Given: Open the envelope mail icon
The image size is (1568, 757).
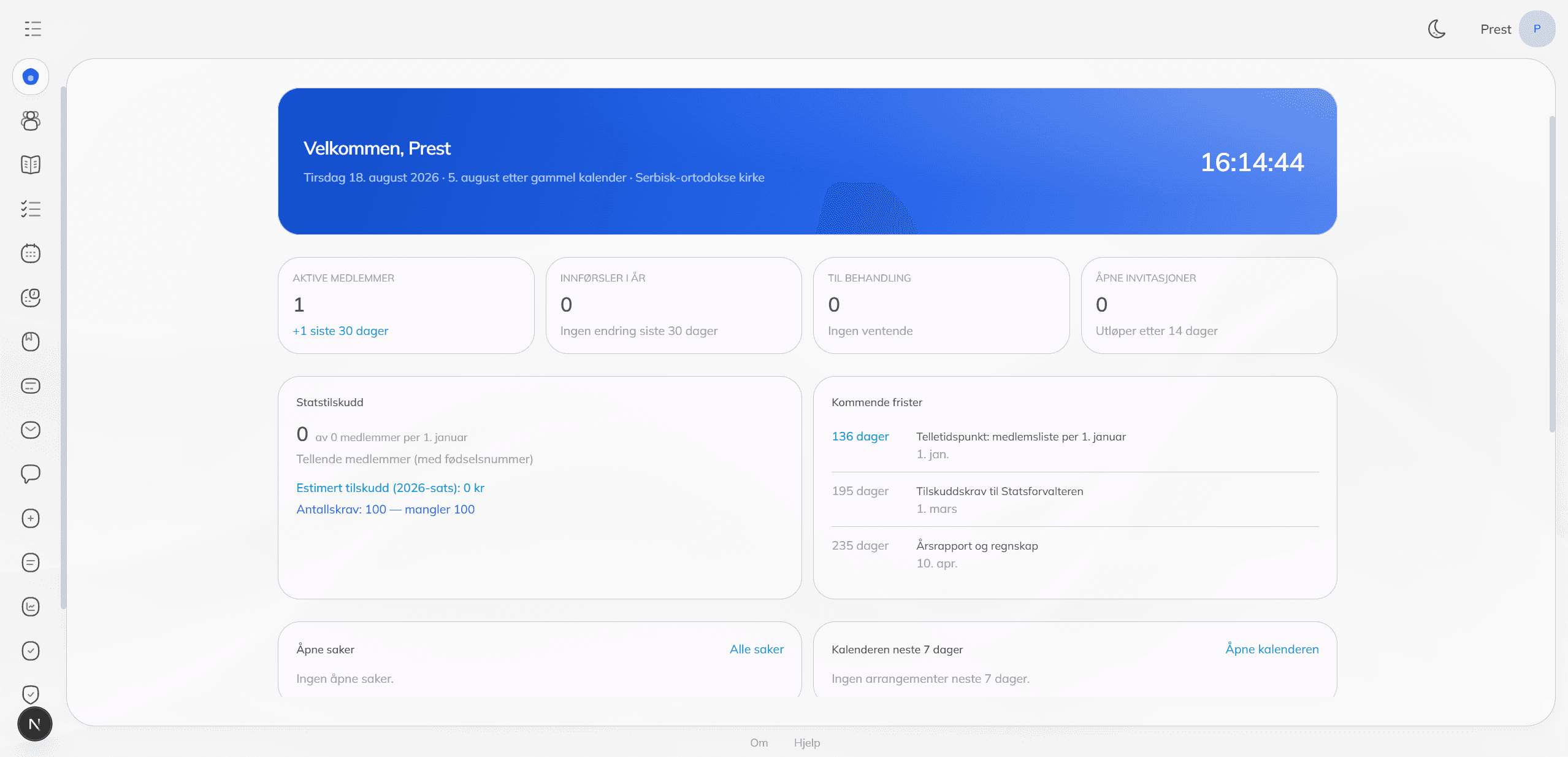Looking at the screenshot, I should click(x=31, y=430).
